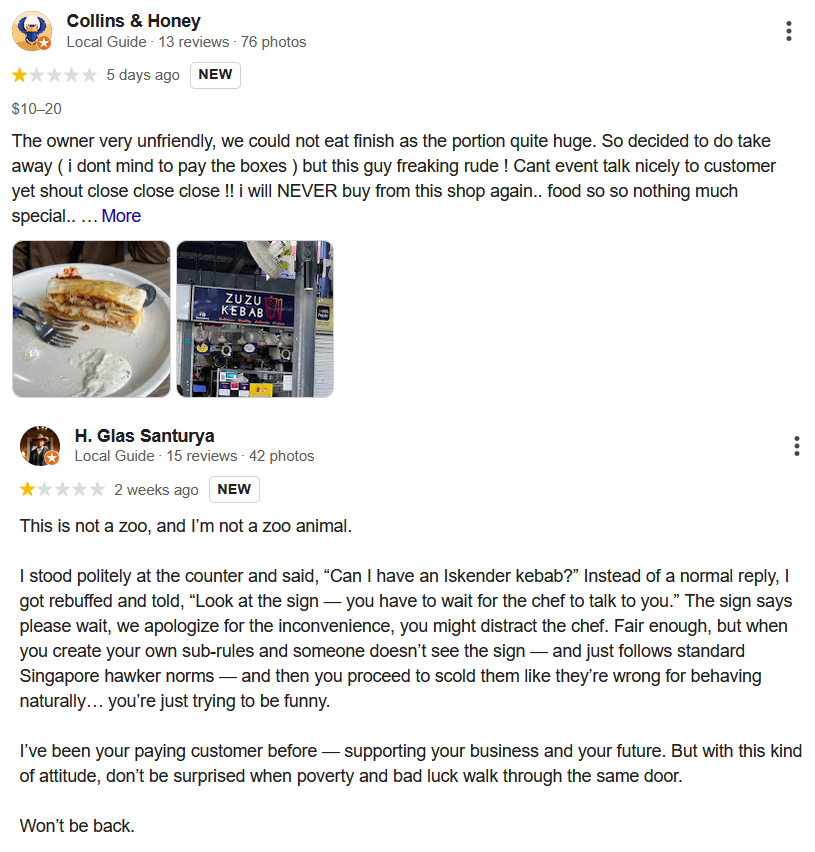The image size is (815, 852).
Task: Click Collins & Honey profile avatar
Action: pyautogui.click(x=31, y=31)
